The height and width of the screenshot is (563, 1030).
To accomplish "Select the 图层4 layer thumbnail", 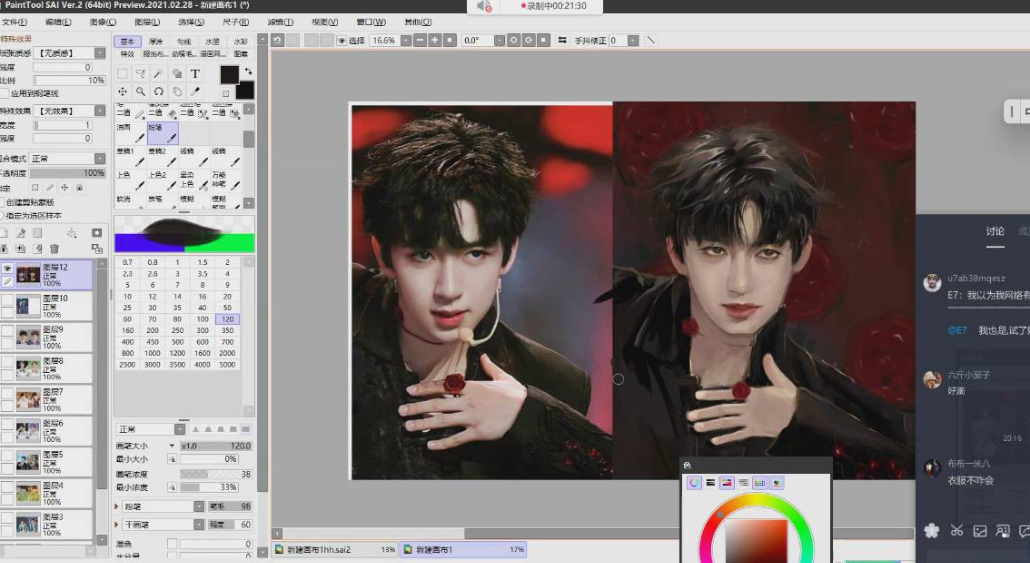I will [x=28, y=493].
